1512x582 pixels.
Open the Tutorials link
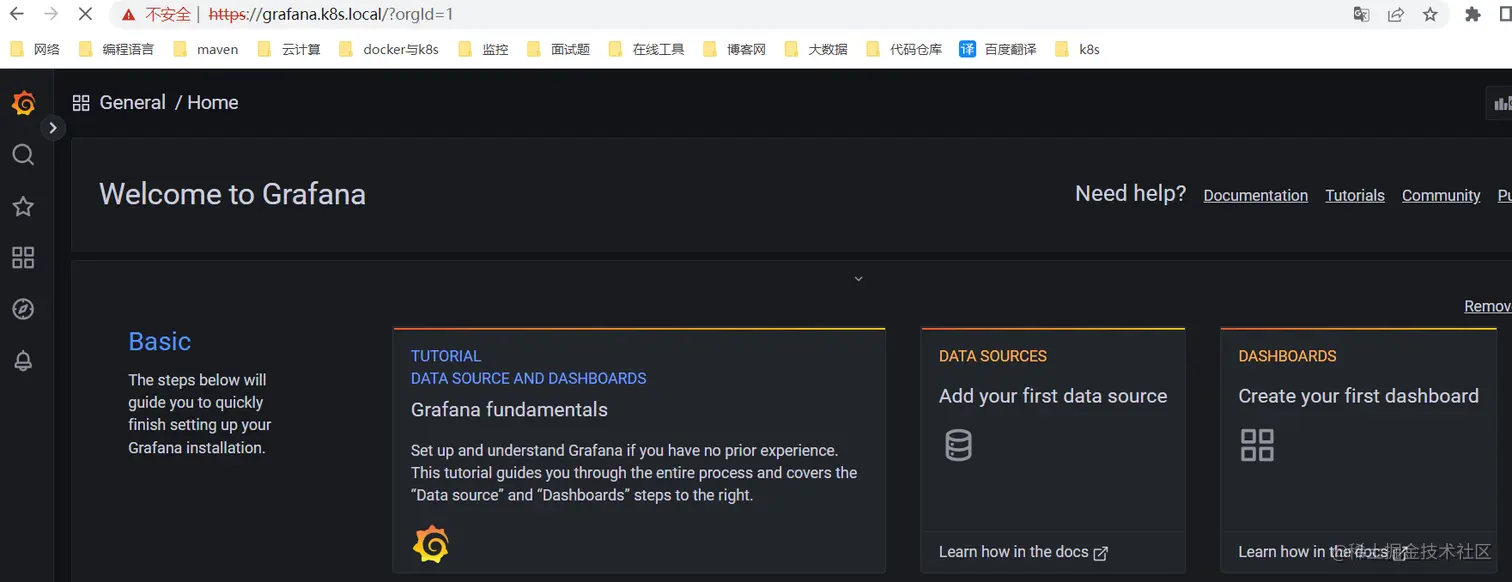point(1355,195)
